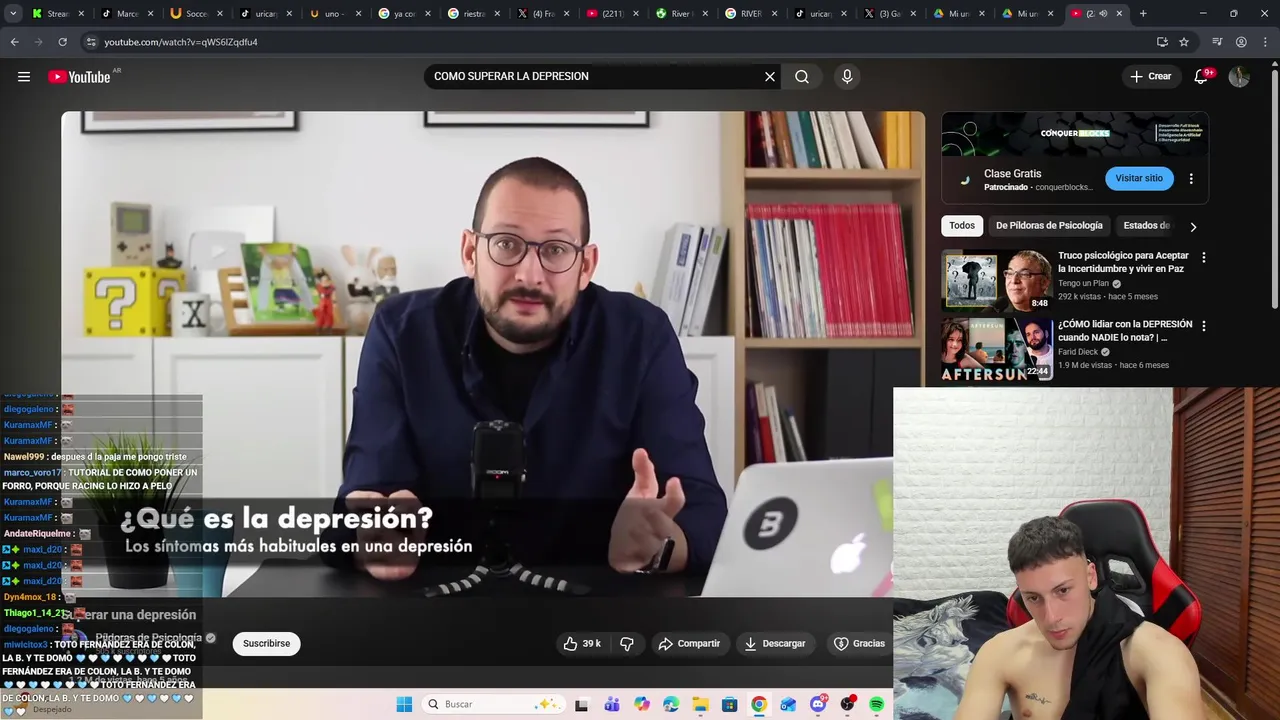Viewport: 1280px width, 720px height.
Task: Click the Crear button
Action: tap(1150, 77)
